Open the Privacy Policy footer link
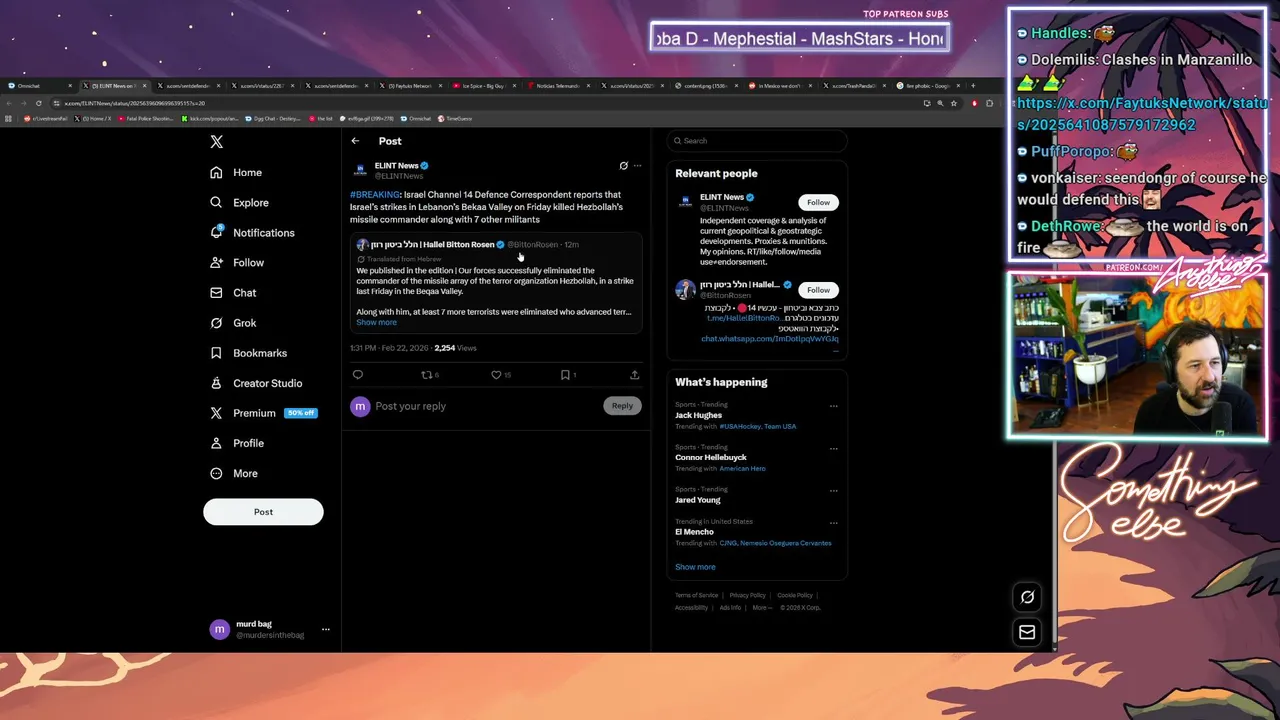 coord(747,595)
